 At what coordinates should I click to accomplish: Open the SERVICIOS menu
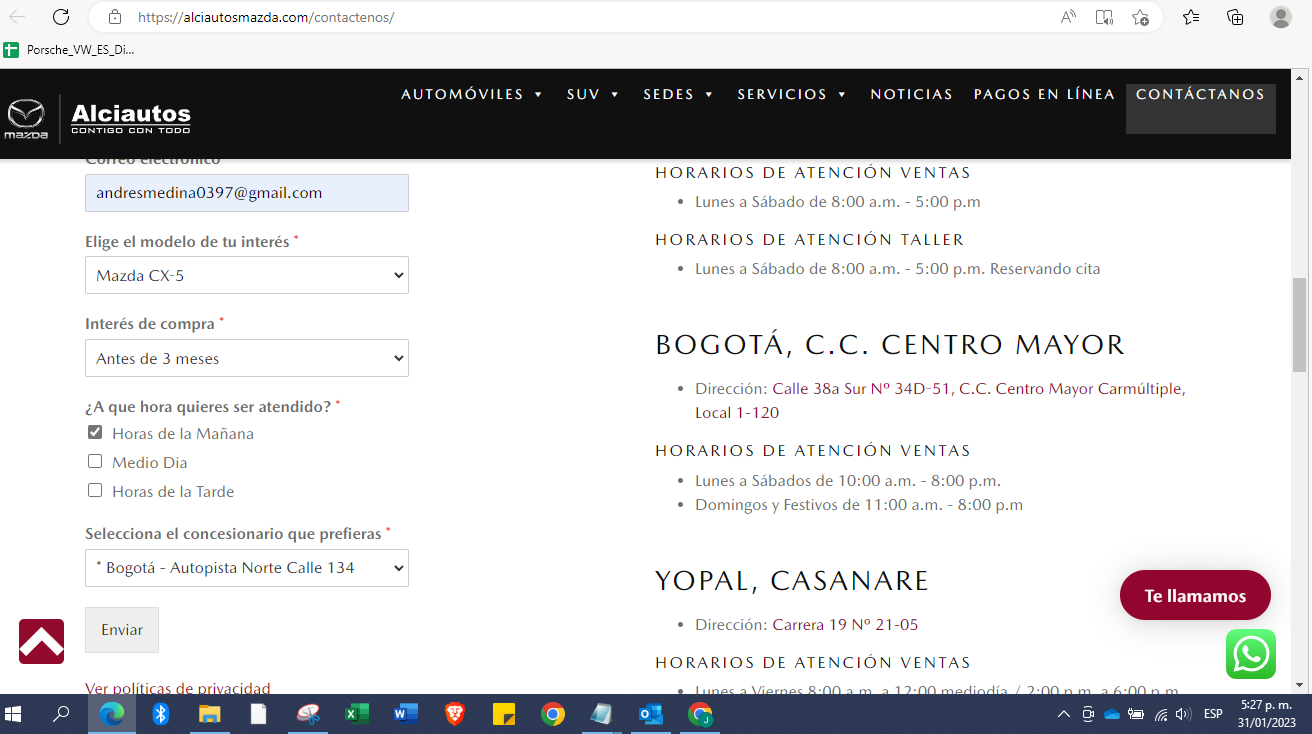(792, 94)
